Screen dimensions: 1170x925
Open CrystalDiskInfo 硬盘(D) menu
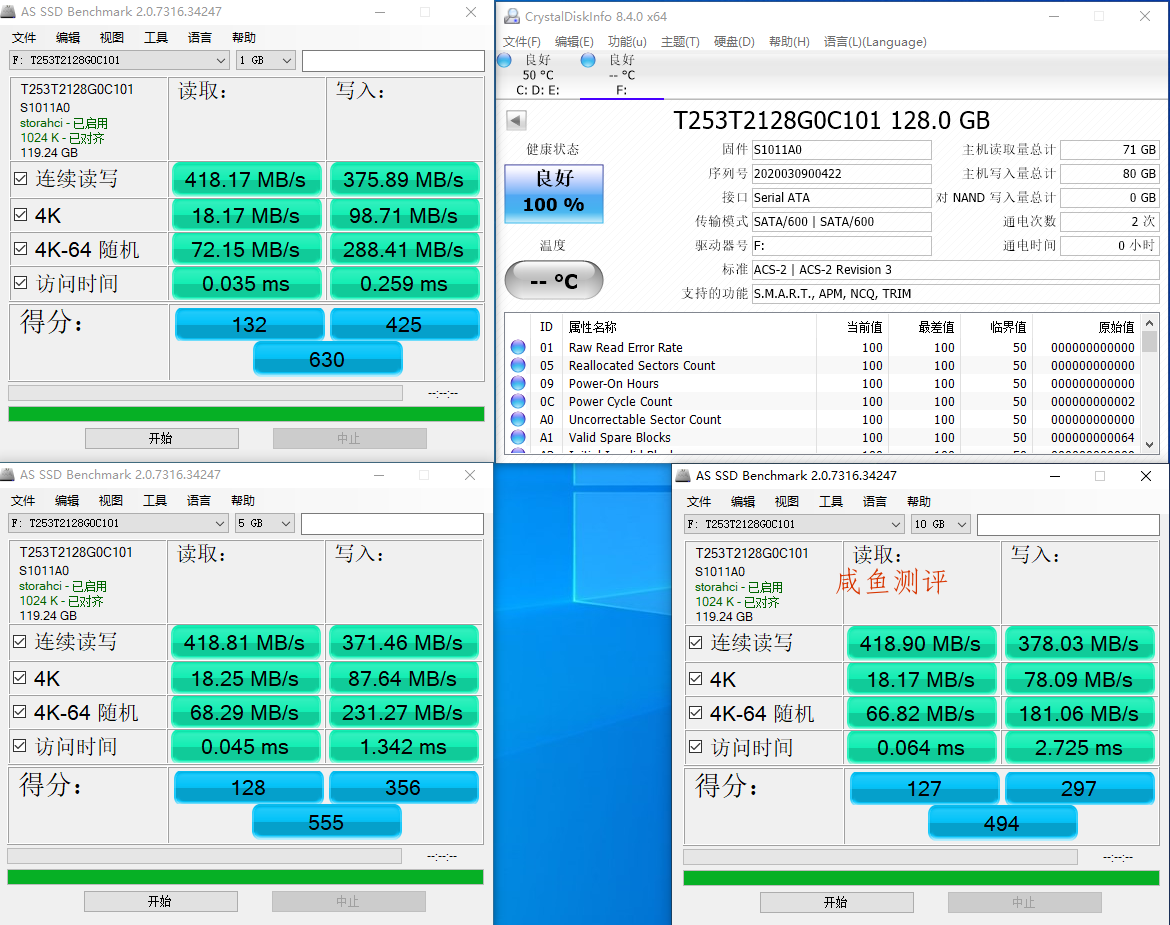734,42
